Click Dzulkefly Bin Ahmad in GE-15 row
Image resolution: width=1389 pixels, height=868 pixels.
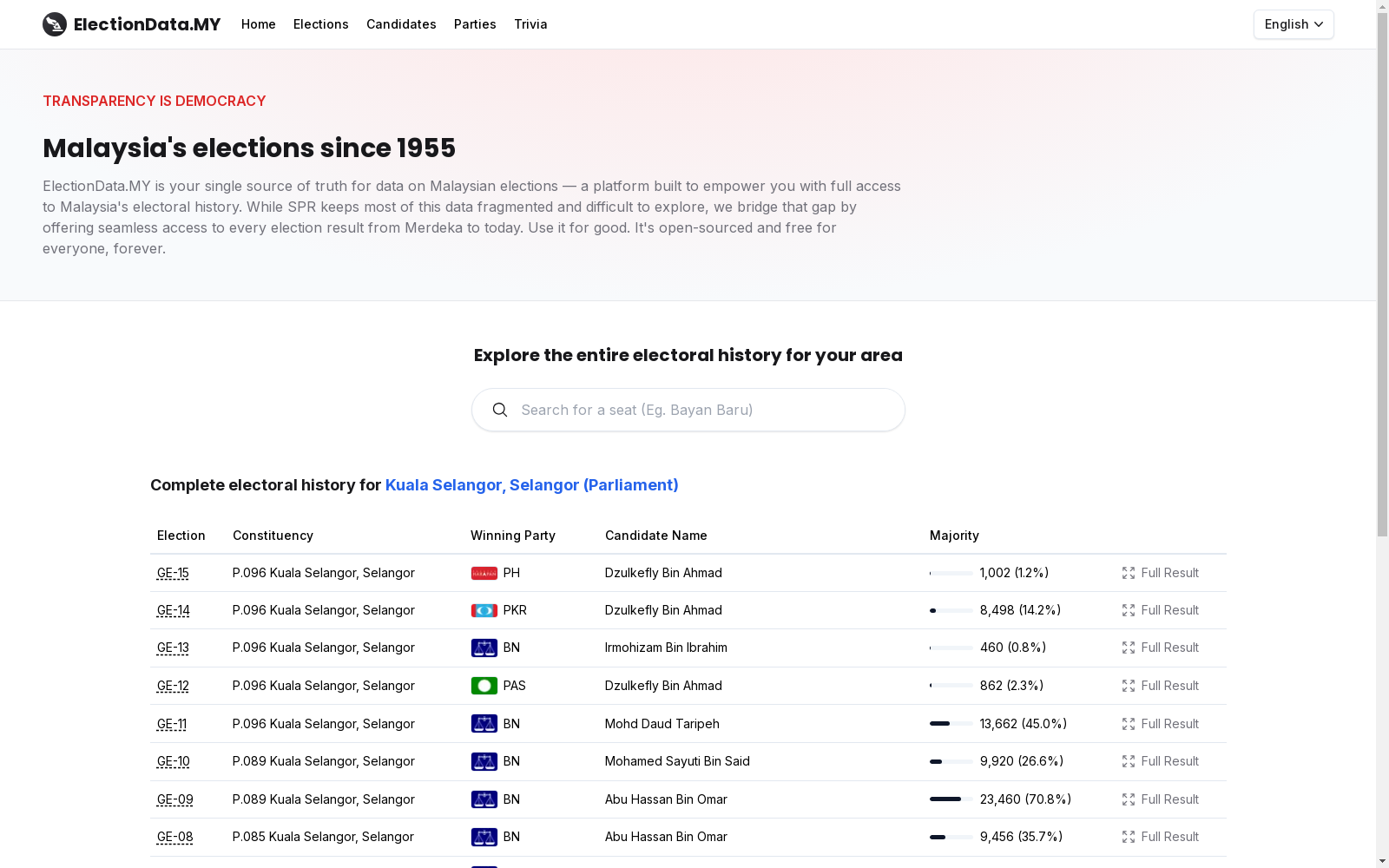663,573
